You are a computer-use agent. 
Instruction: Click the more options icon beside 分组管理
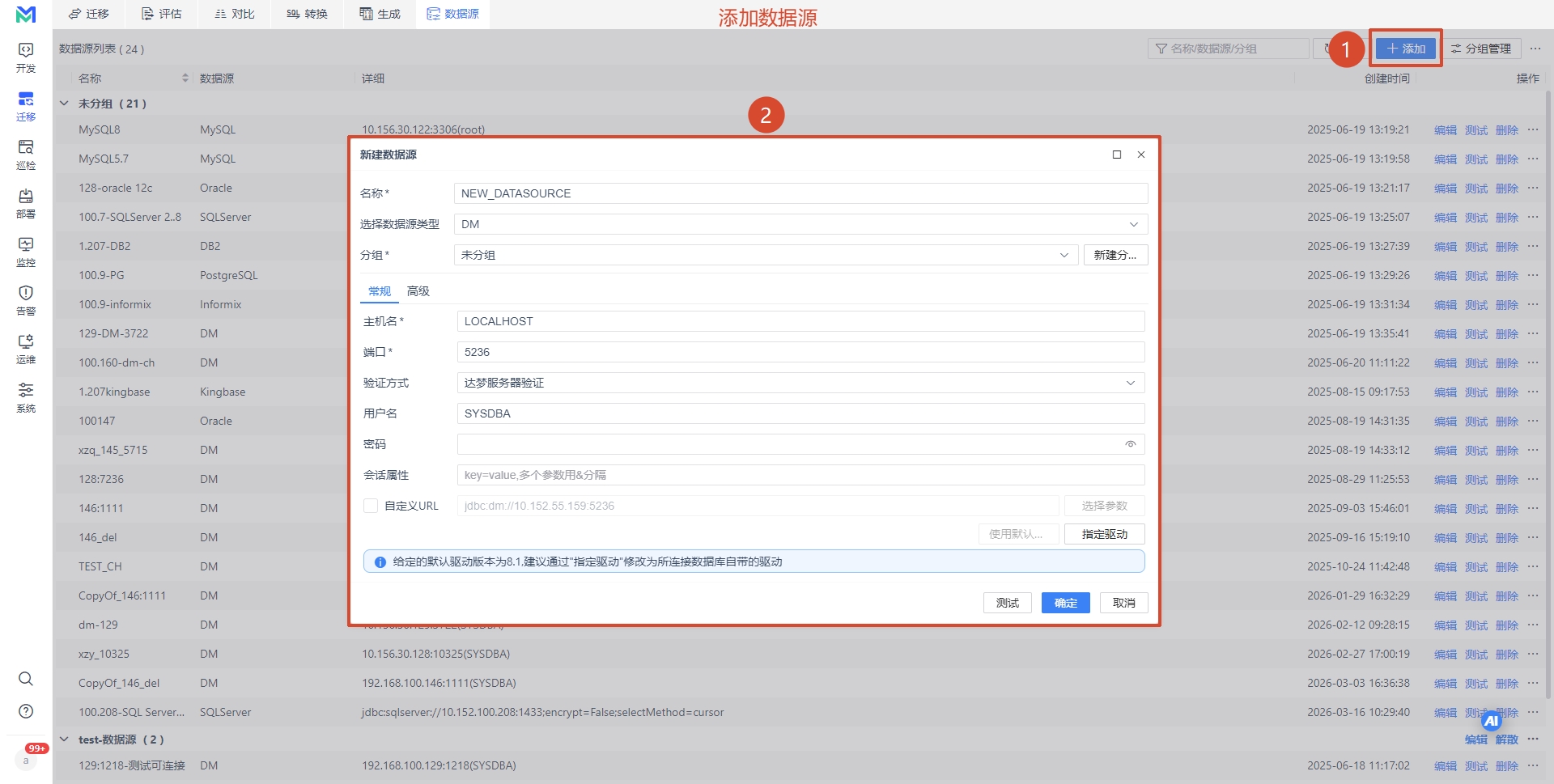[1535, 49]
